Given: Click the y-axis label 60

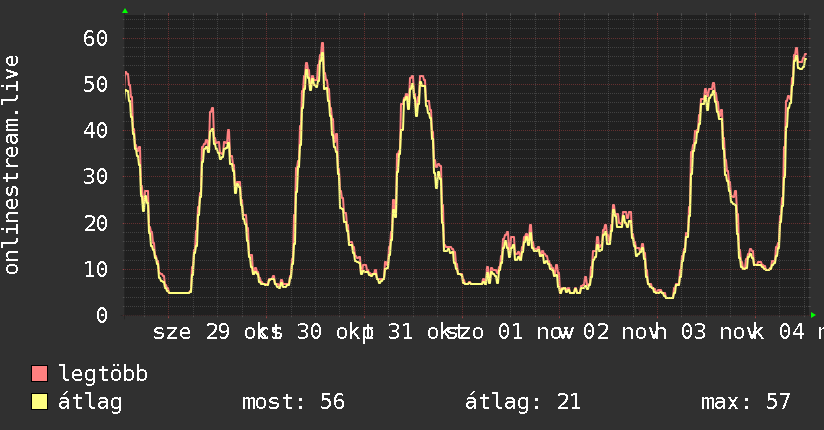Looking at the screenshot, I should pyautogui.click(x=95, y=38).
